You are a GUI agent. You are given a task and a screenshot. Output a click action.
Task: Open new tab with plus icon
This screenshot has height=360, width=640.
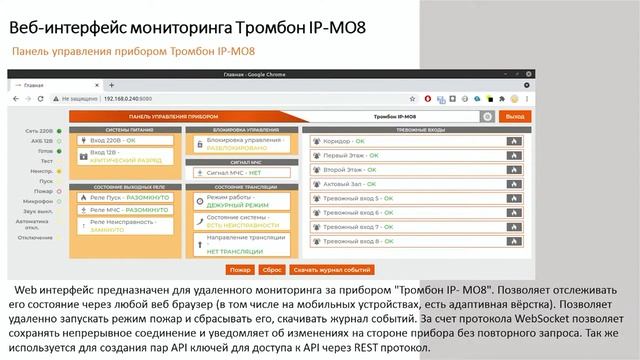point(111,85)
